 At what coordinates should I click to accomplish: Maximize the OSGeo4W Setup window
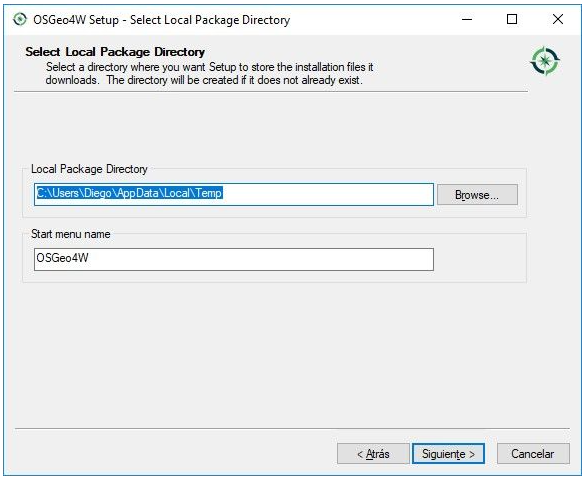pyautogui.click(x=512, y=19)
